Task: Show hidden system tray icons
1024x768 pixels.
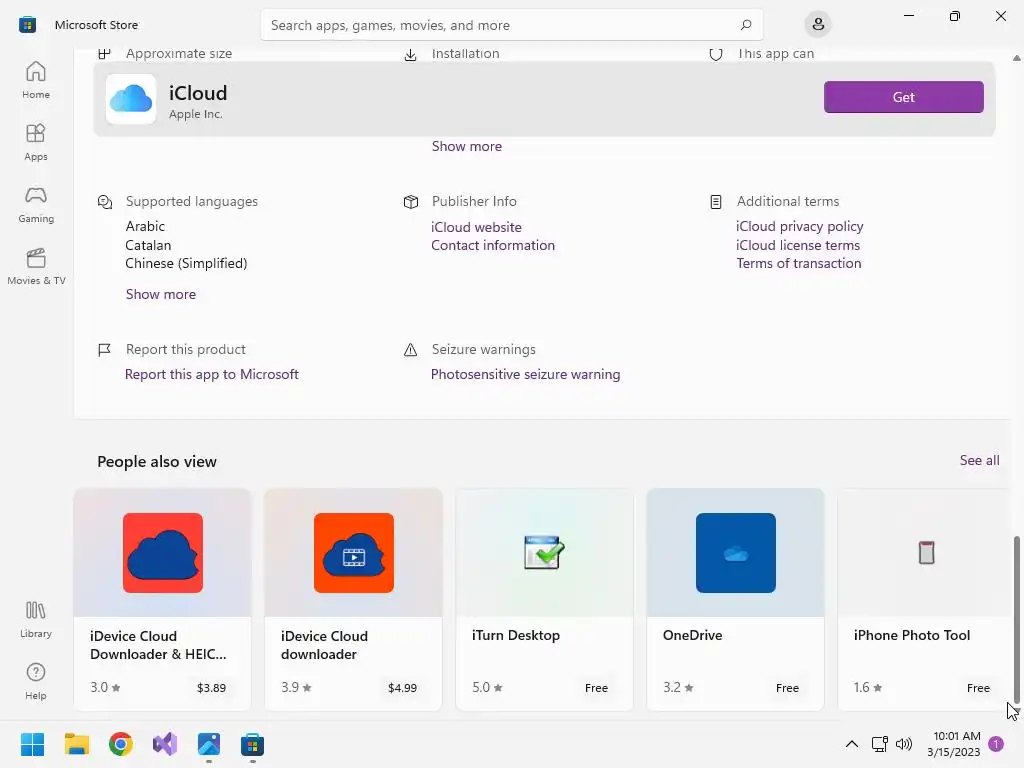Action: (x=852, y=744)
